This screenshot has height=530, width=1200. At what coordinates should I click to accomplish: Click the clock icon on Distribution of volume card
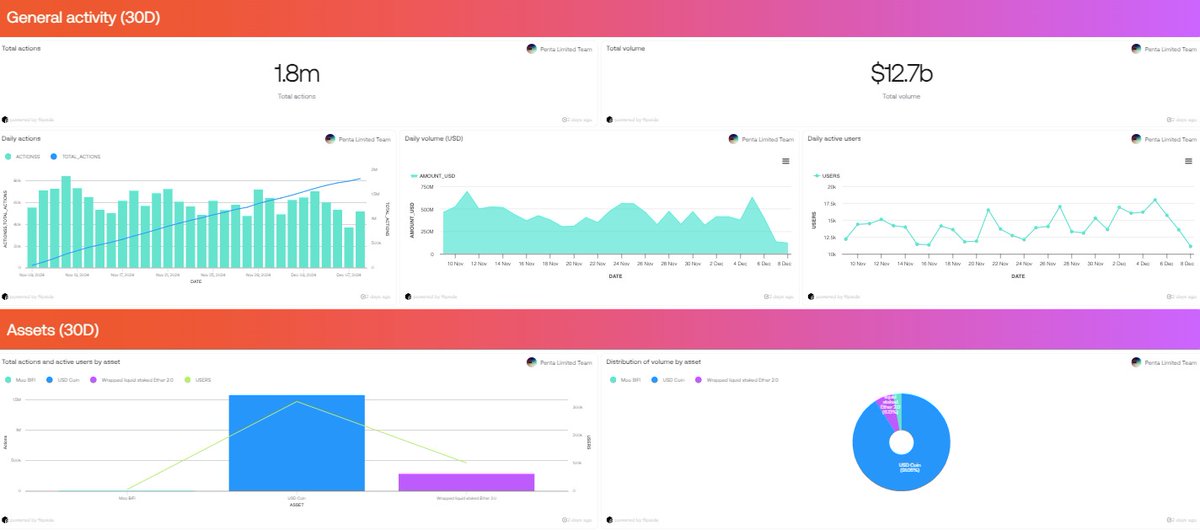[x=1168, y=520]
